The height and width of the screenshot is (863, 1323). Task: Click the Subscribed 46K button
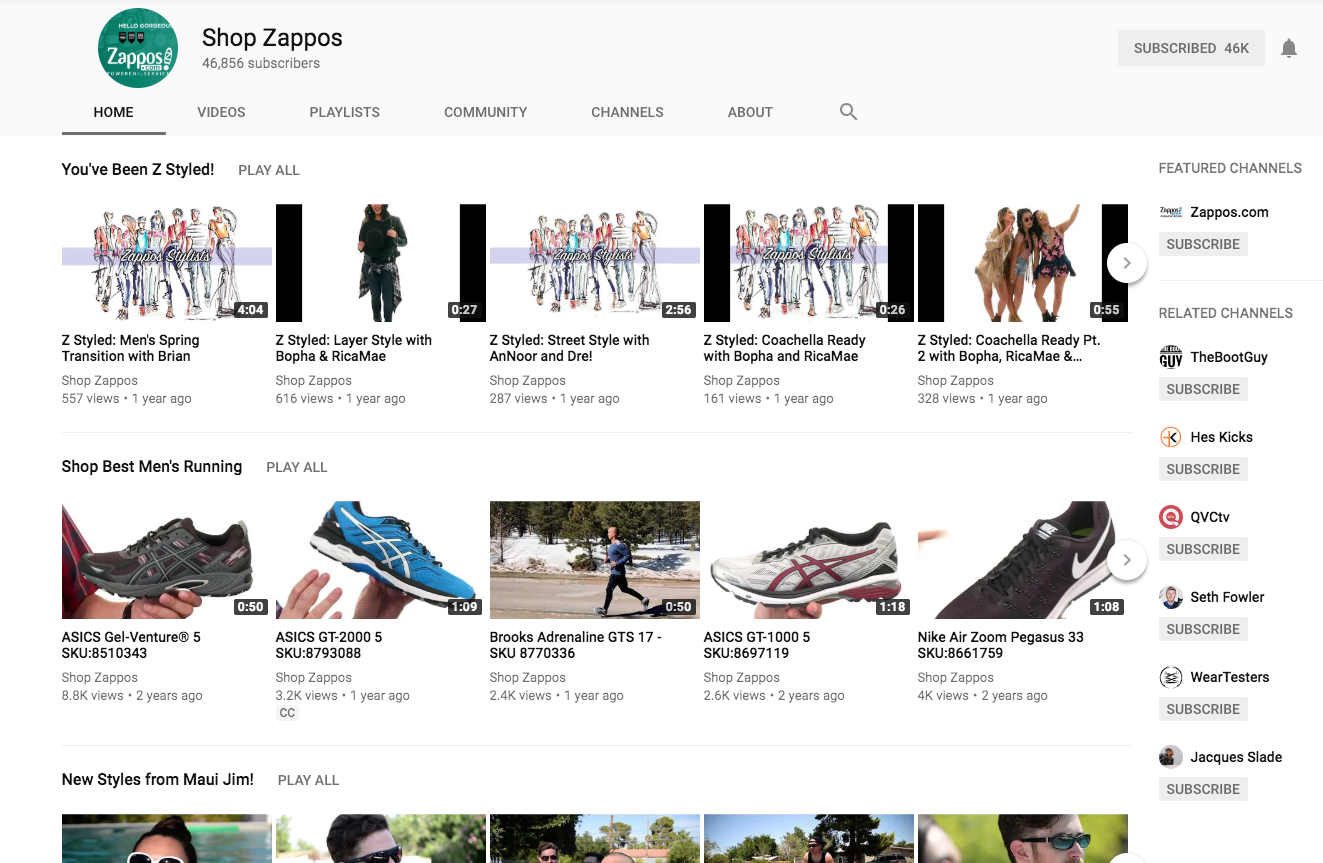tap(1191, 48)
